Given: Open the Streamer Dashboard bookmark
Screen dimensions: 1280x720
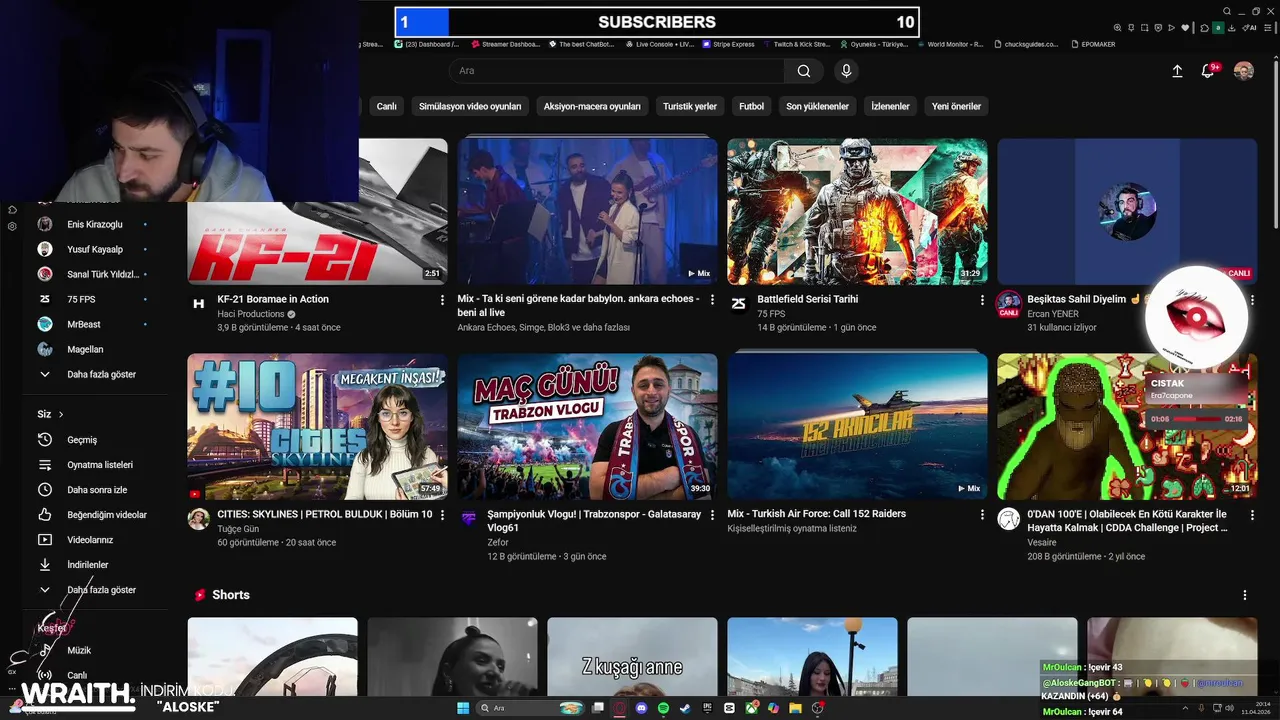Looking at the screenshot, I should [505, 44].
